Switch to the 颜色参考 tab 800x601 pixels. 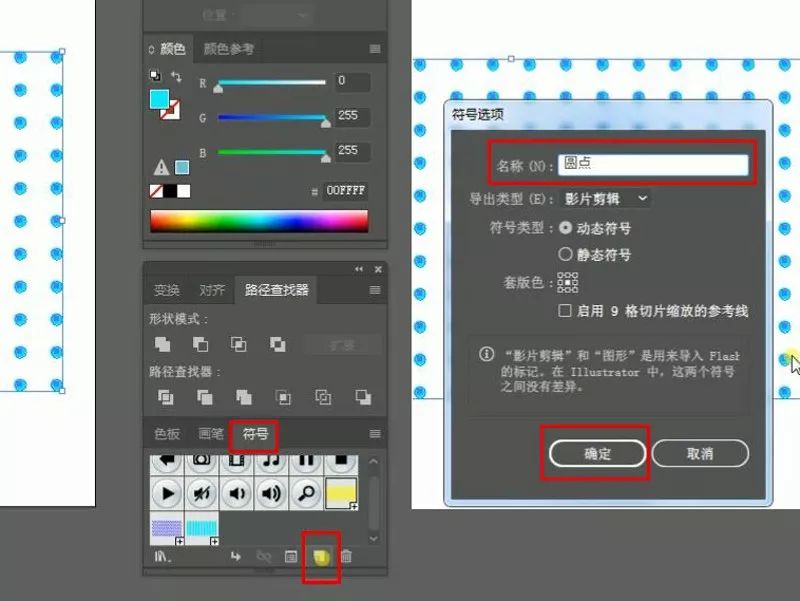point(229,49)
